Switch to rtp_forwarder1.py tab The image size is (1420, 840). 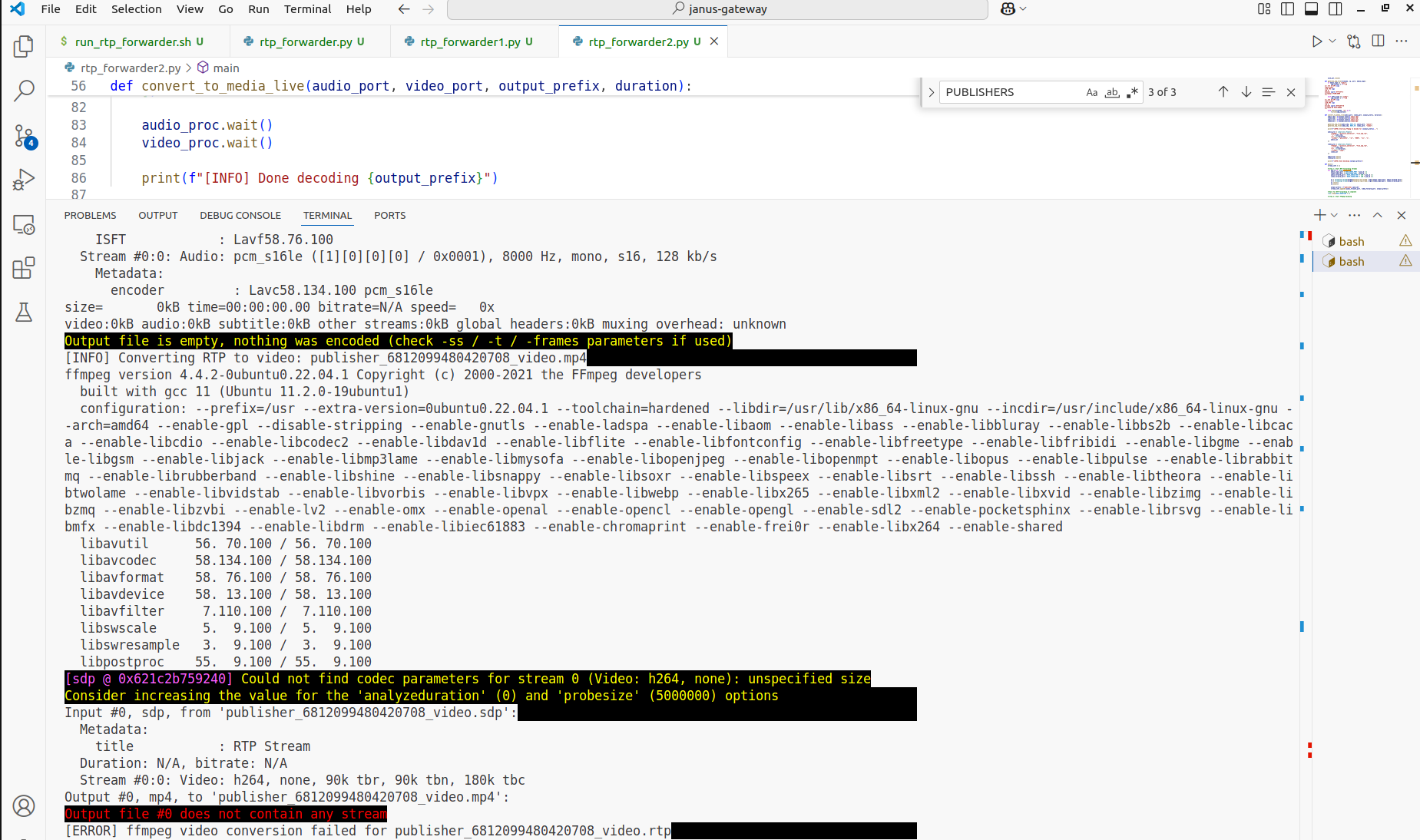coord(475,41)
